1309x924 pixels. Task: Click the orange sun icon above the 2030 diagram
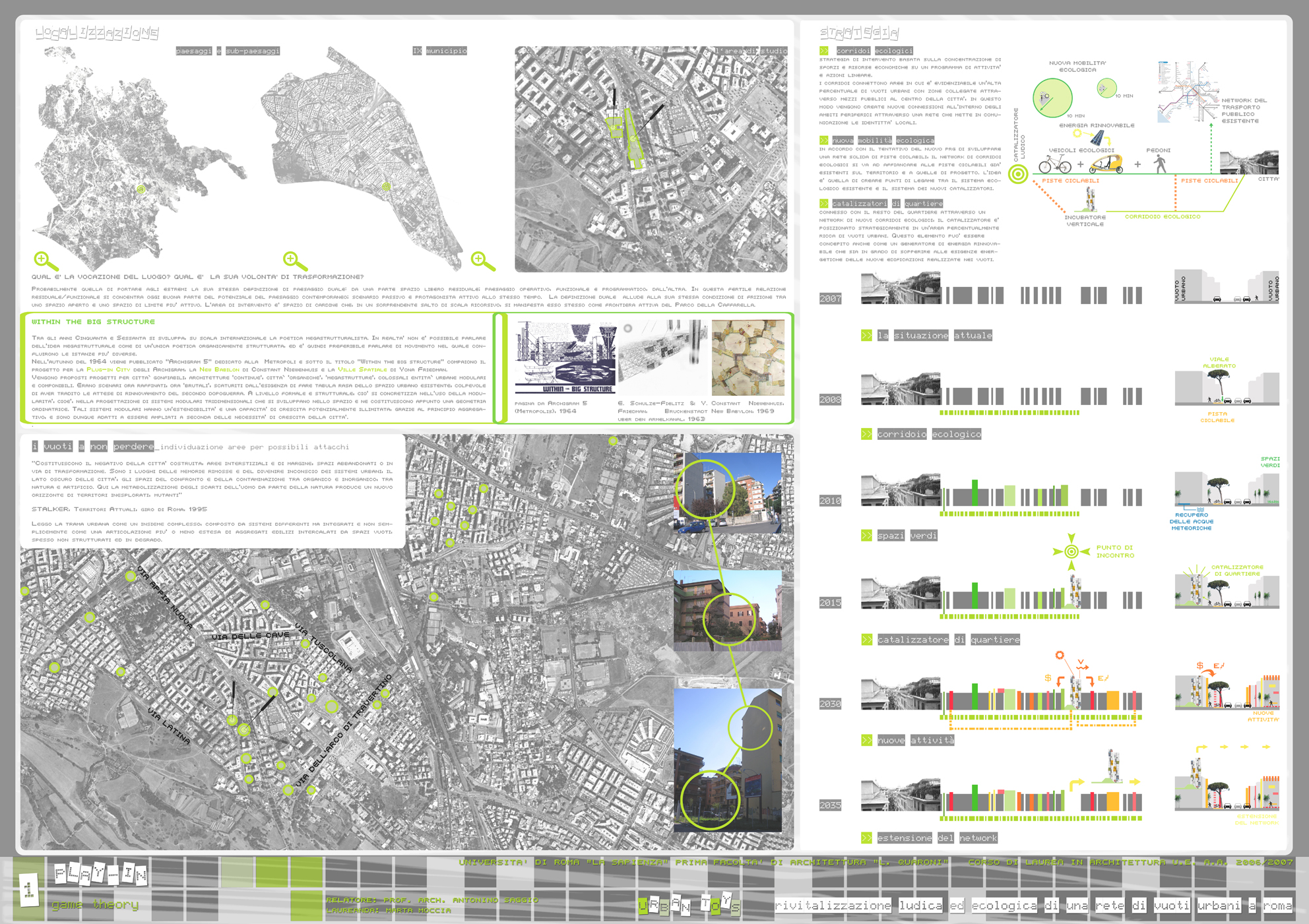click(x=1060, y=655)
